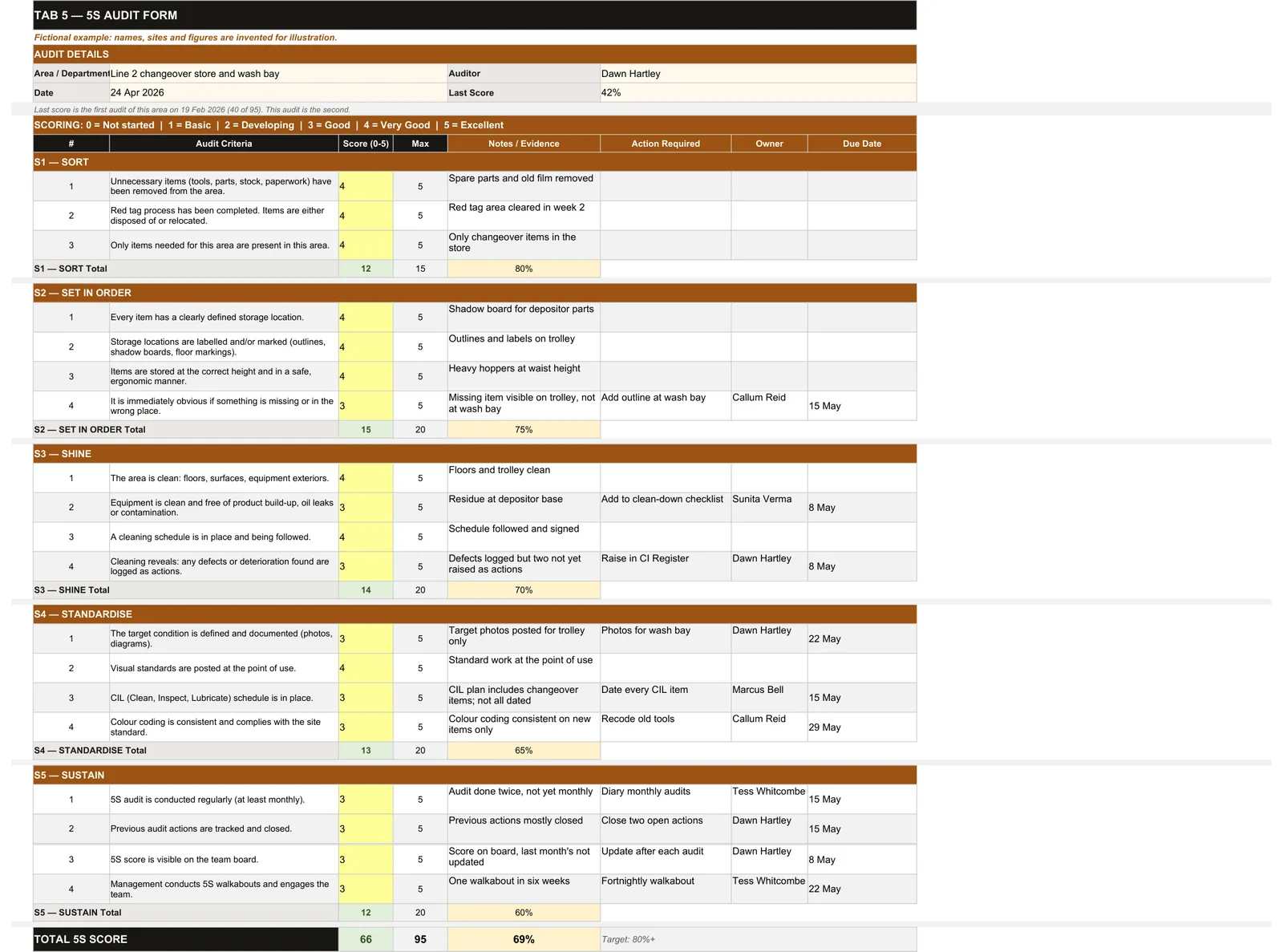Click owner cell 'Marcus Bell'
The width and height of the screenshot is (1283, 952).
point(769,698)
